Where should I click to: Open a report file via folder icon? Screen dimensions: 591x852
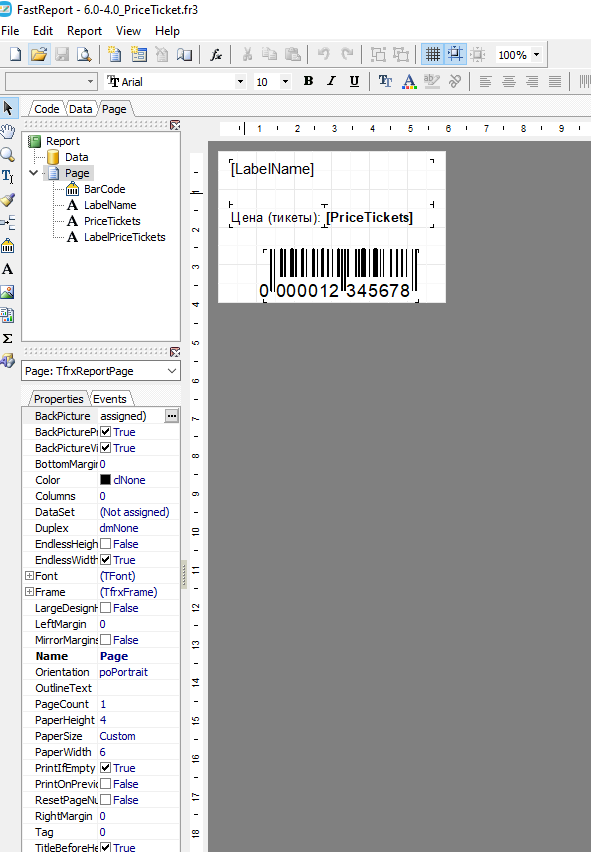pos(39,54)
